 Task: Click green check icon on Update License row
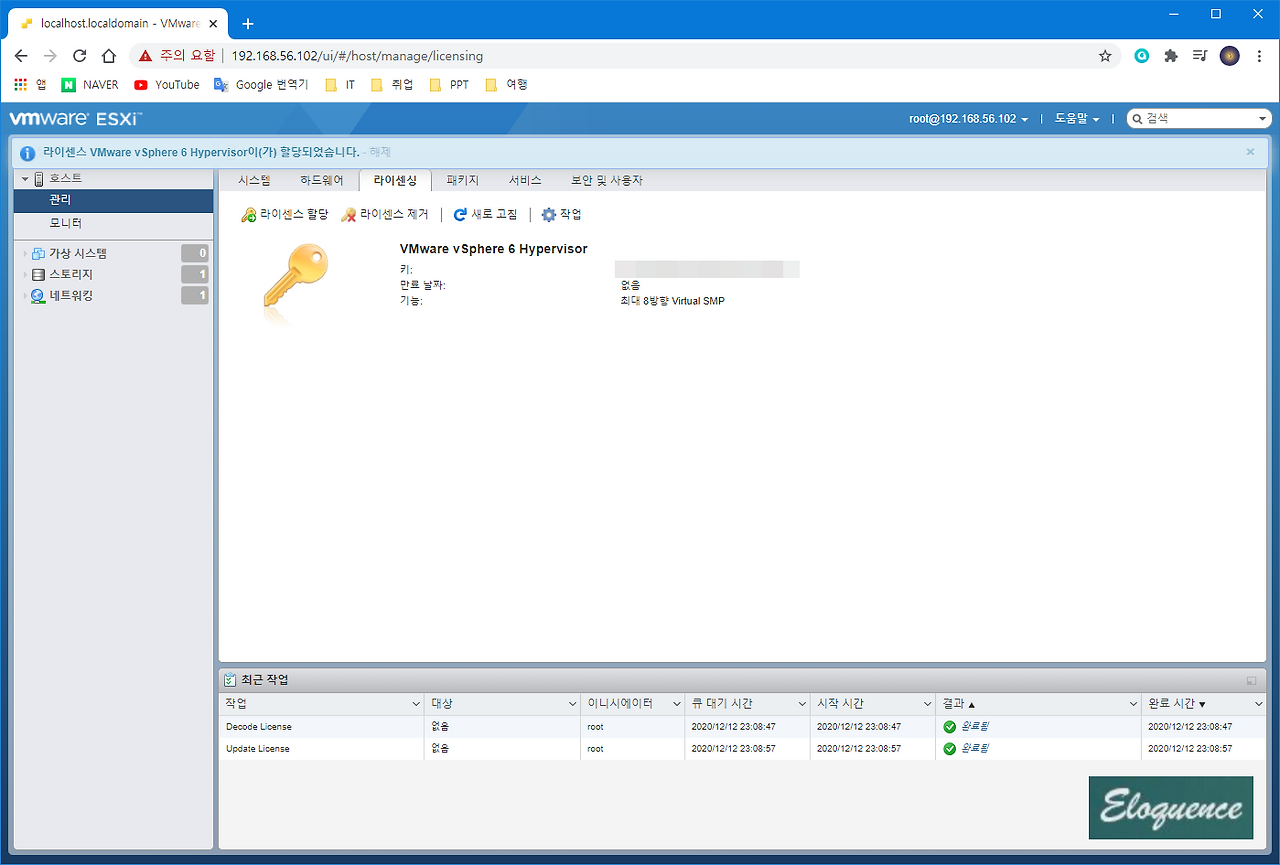(x=950, y=749)
